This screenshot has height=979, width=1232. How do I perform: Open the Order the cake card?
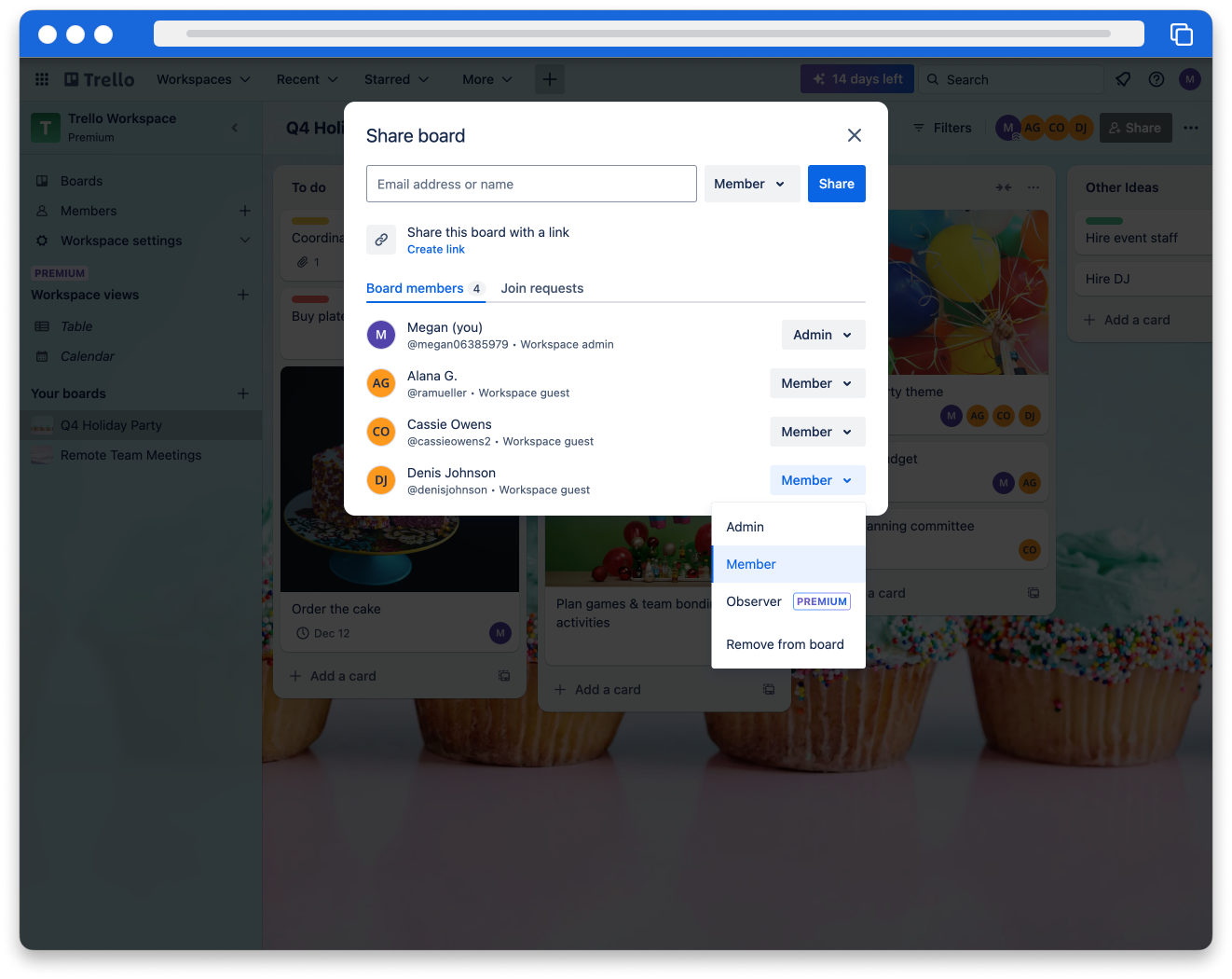click(400, 509)
